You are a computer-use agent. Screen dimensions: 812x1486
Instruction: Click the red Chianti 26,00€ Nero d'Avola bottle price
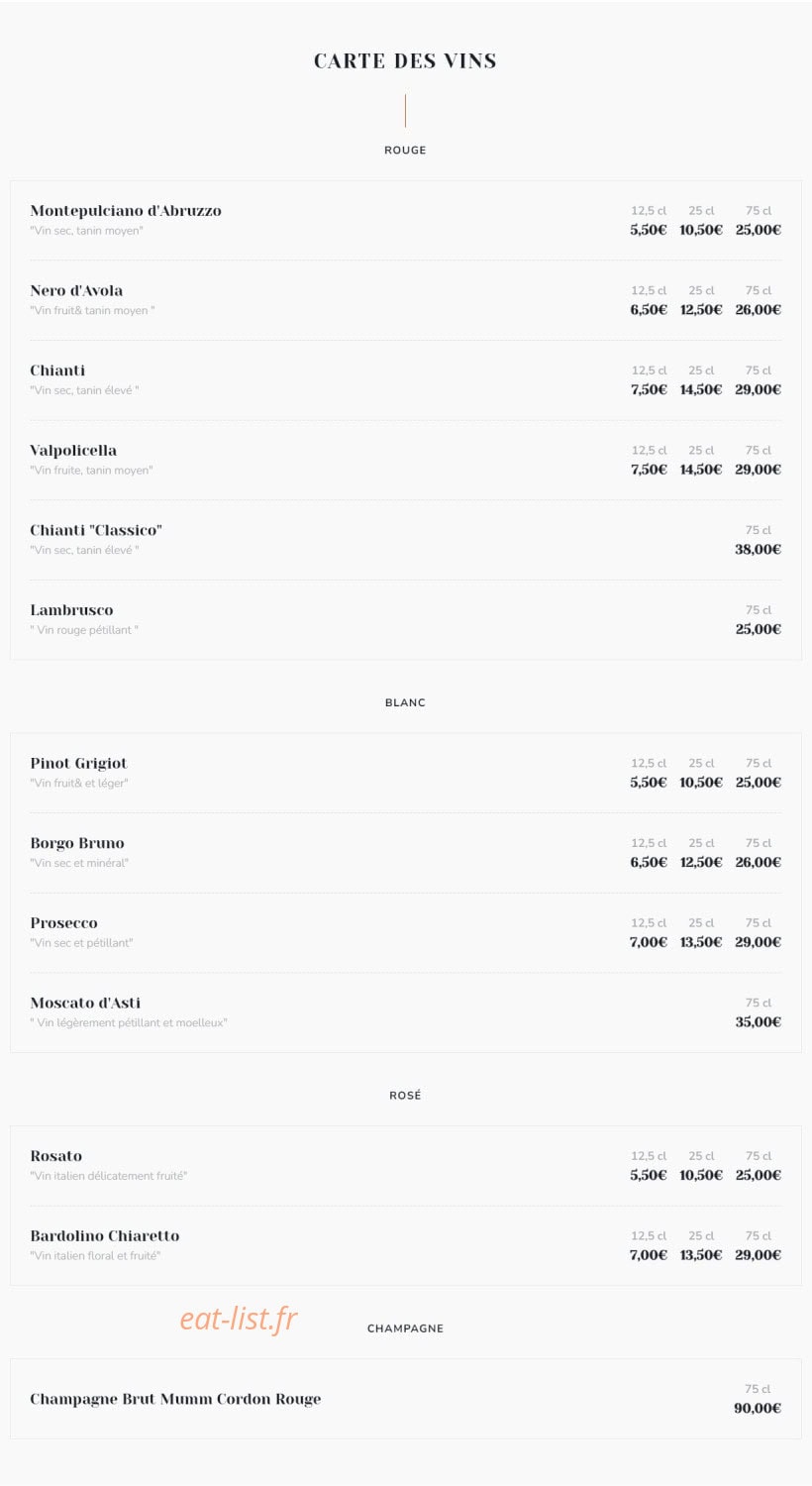click(758, 309)
